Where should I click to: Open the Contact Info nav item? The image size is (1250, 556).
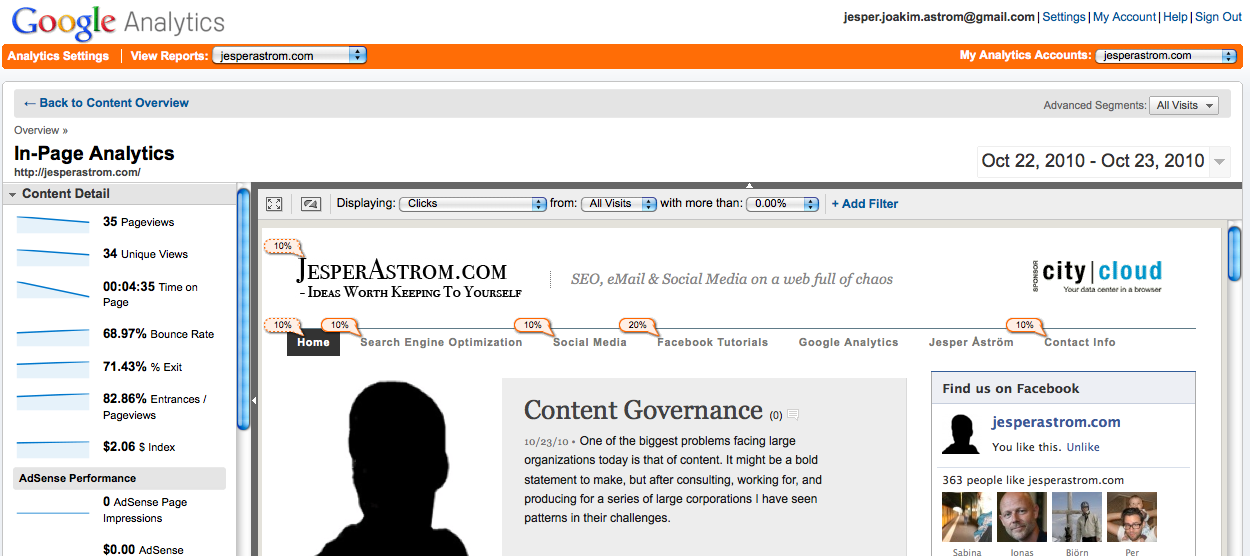point(1080,342)
